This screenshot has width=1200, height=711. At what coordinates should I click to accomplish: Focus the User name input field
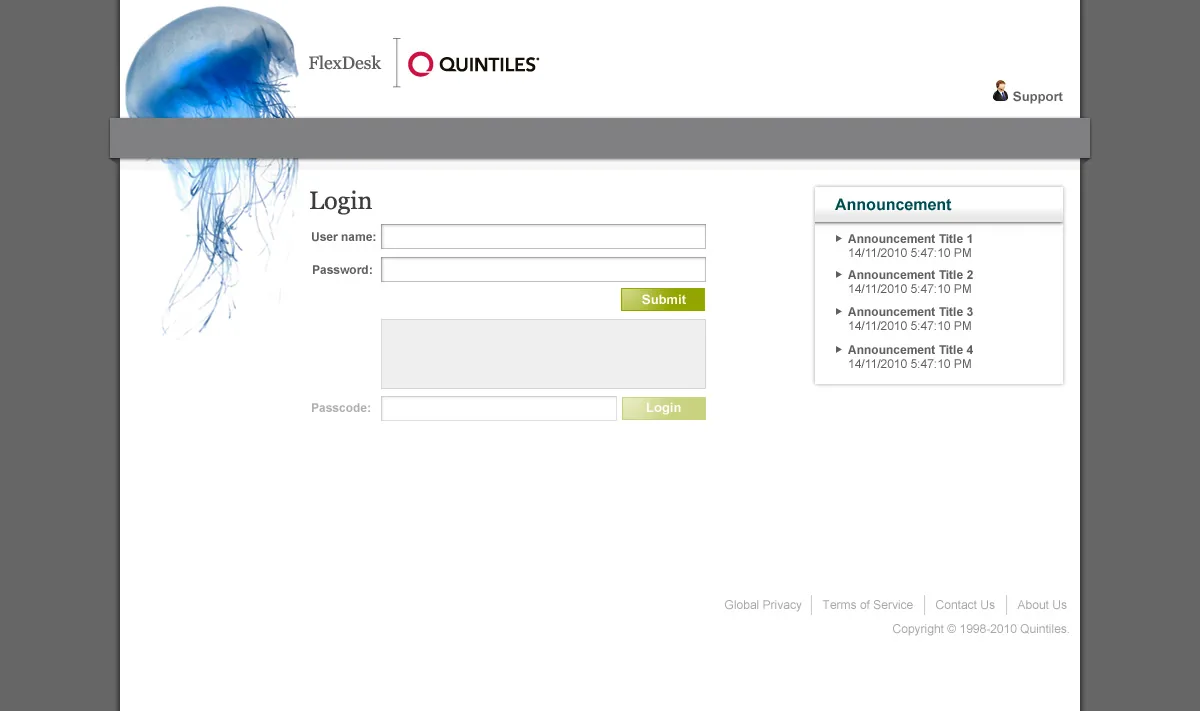(x=543, y=237)
